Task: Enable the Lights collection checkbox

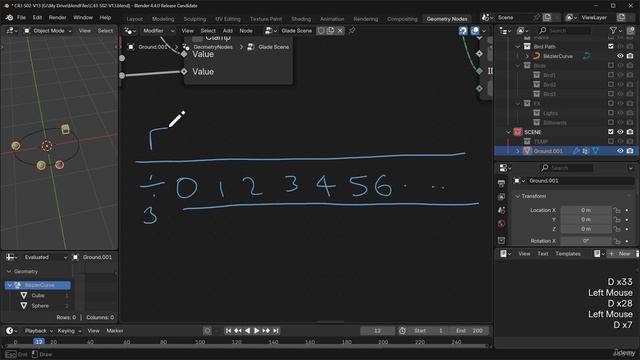Action: (611, 113)
